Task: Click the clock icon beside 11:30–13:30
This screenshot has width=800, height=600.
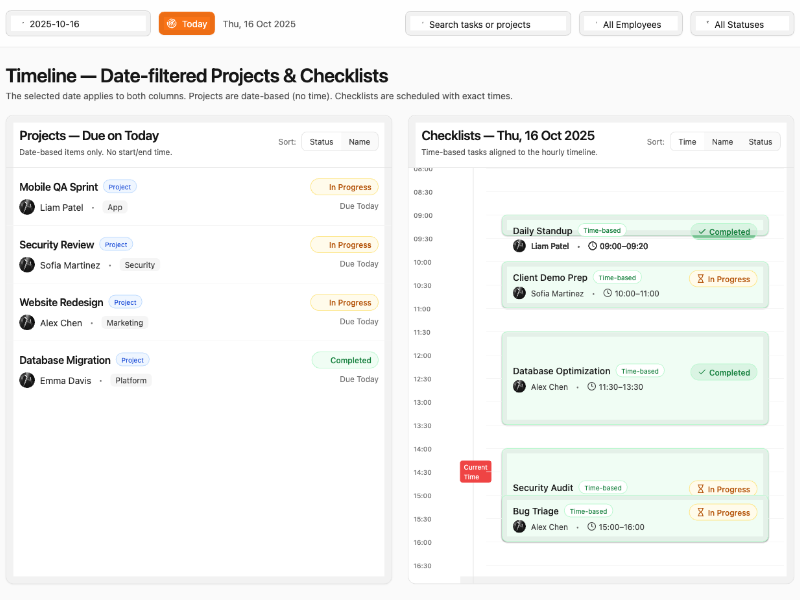Action: (592, 387)
